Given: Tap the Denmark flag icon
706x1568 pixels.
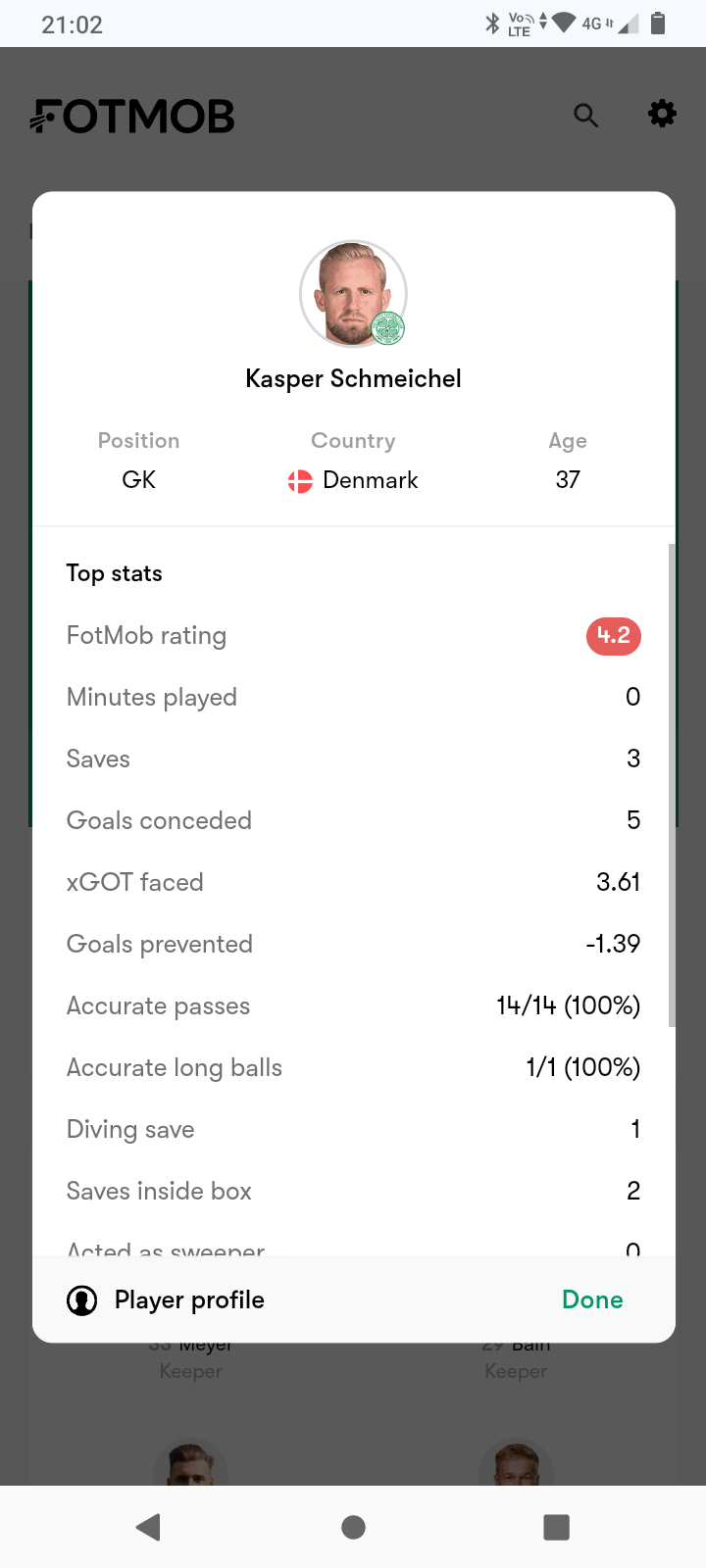Looking at the screenshot, I should (x=300, y=481).
